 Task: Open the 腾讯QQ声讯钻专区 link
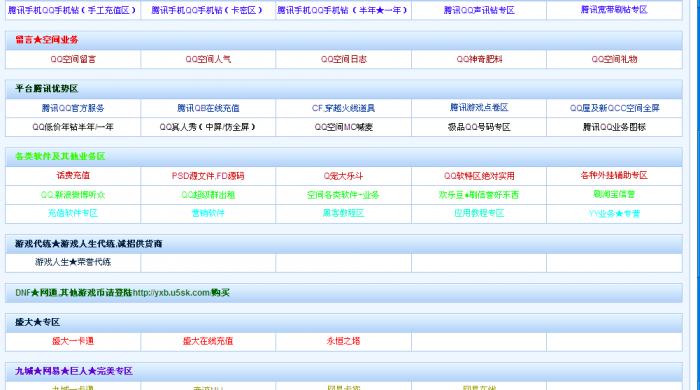479,10
